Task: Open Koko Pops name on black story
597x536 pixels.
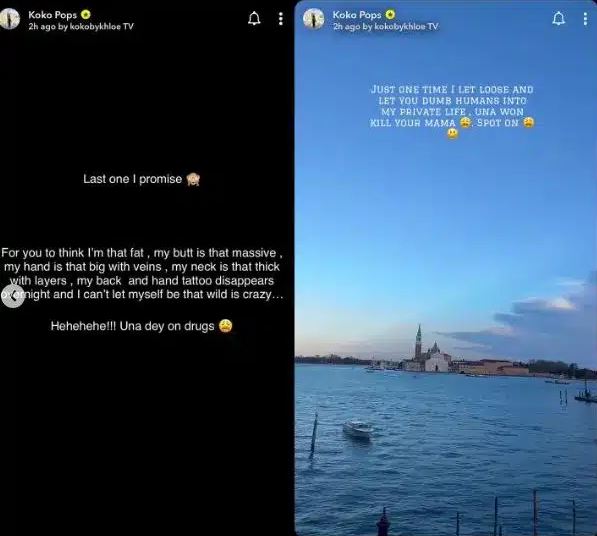Action: point(53,15)
